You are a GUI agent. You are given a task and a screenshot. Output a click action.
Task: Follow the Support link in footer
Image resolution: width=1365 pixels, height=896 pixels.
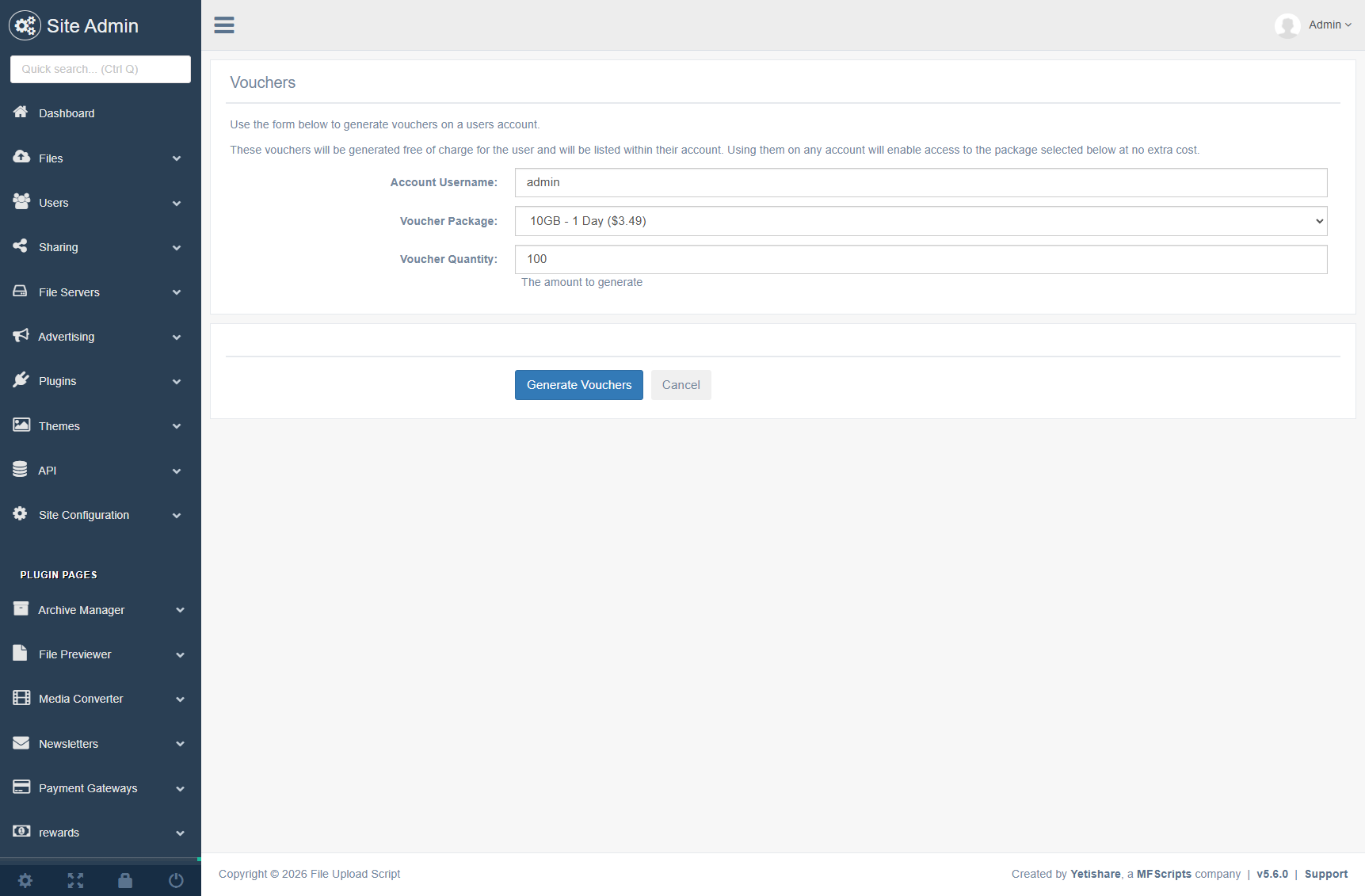point(1325,874)
